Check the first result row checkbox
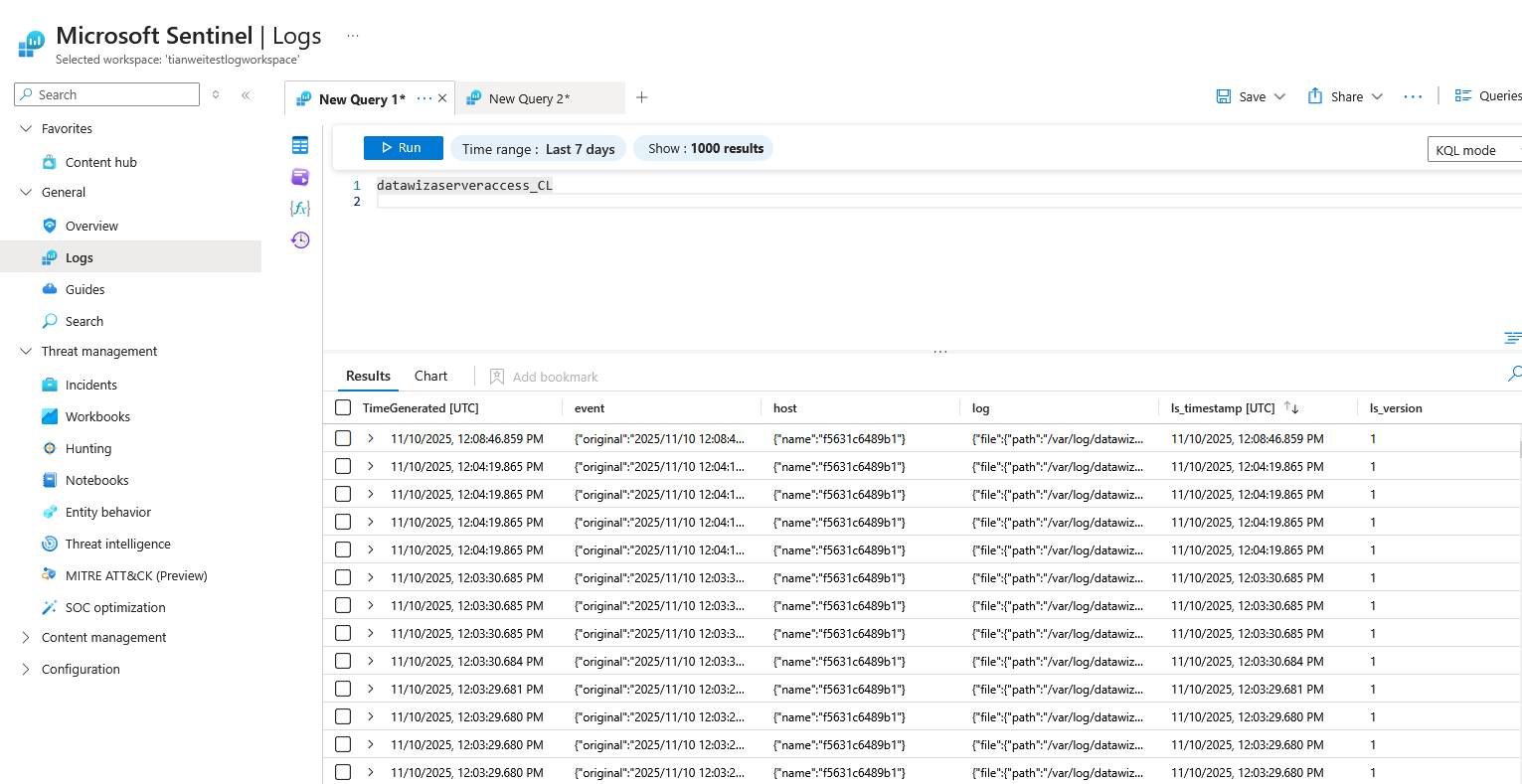The height and width of the screenshot is (784, 1522). (x=343, y=438)
